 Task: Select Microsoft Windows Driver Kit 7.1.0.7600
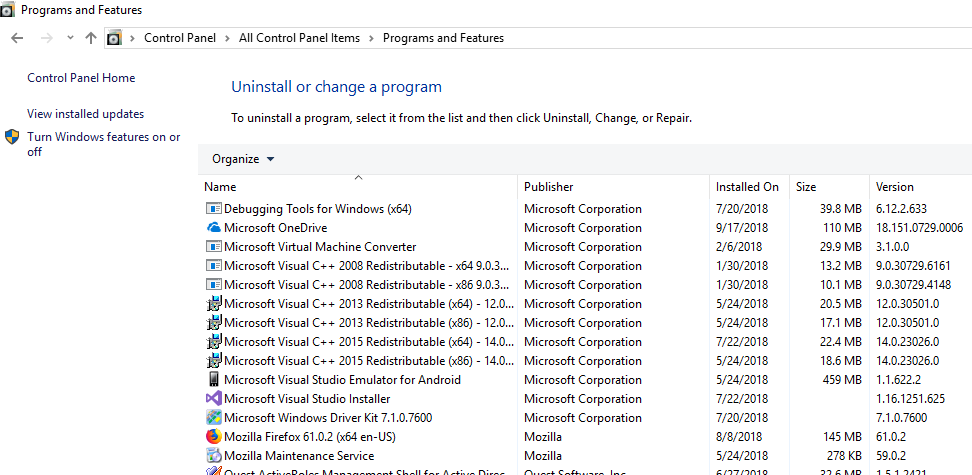328,417
